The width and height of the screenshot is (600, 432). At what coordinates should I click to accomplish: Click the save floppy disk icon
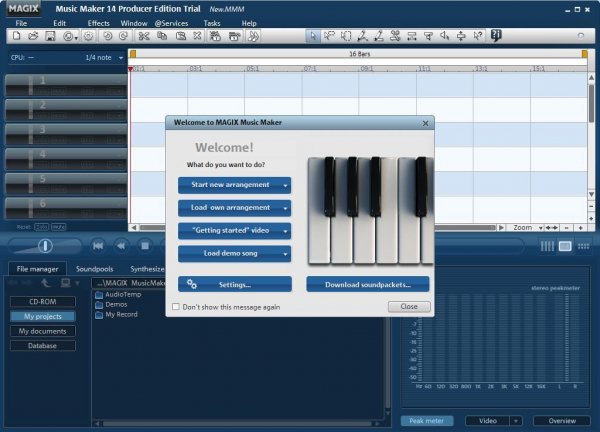[x=50, y=36]
